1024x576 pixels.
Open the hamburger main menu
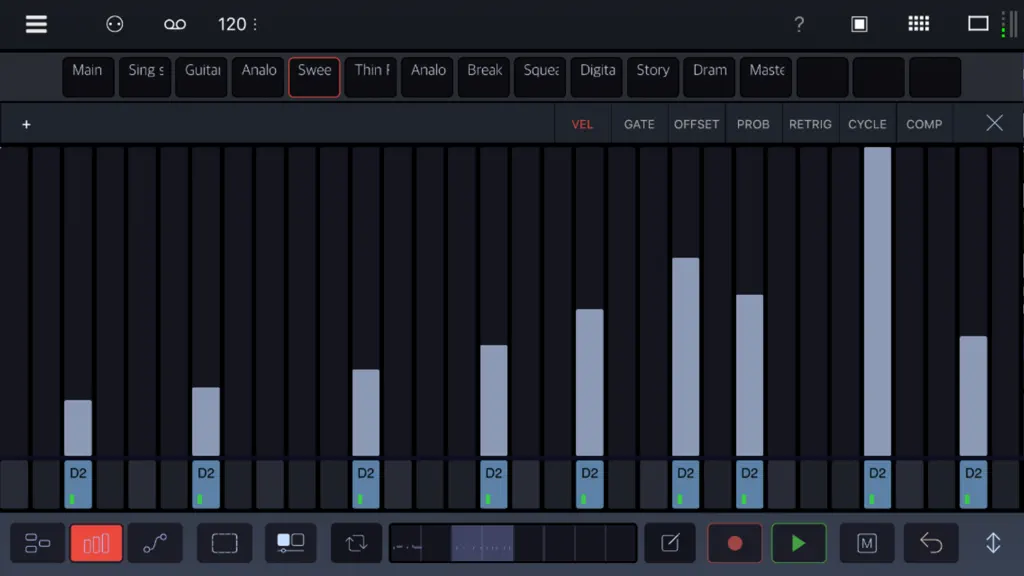36,24
